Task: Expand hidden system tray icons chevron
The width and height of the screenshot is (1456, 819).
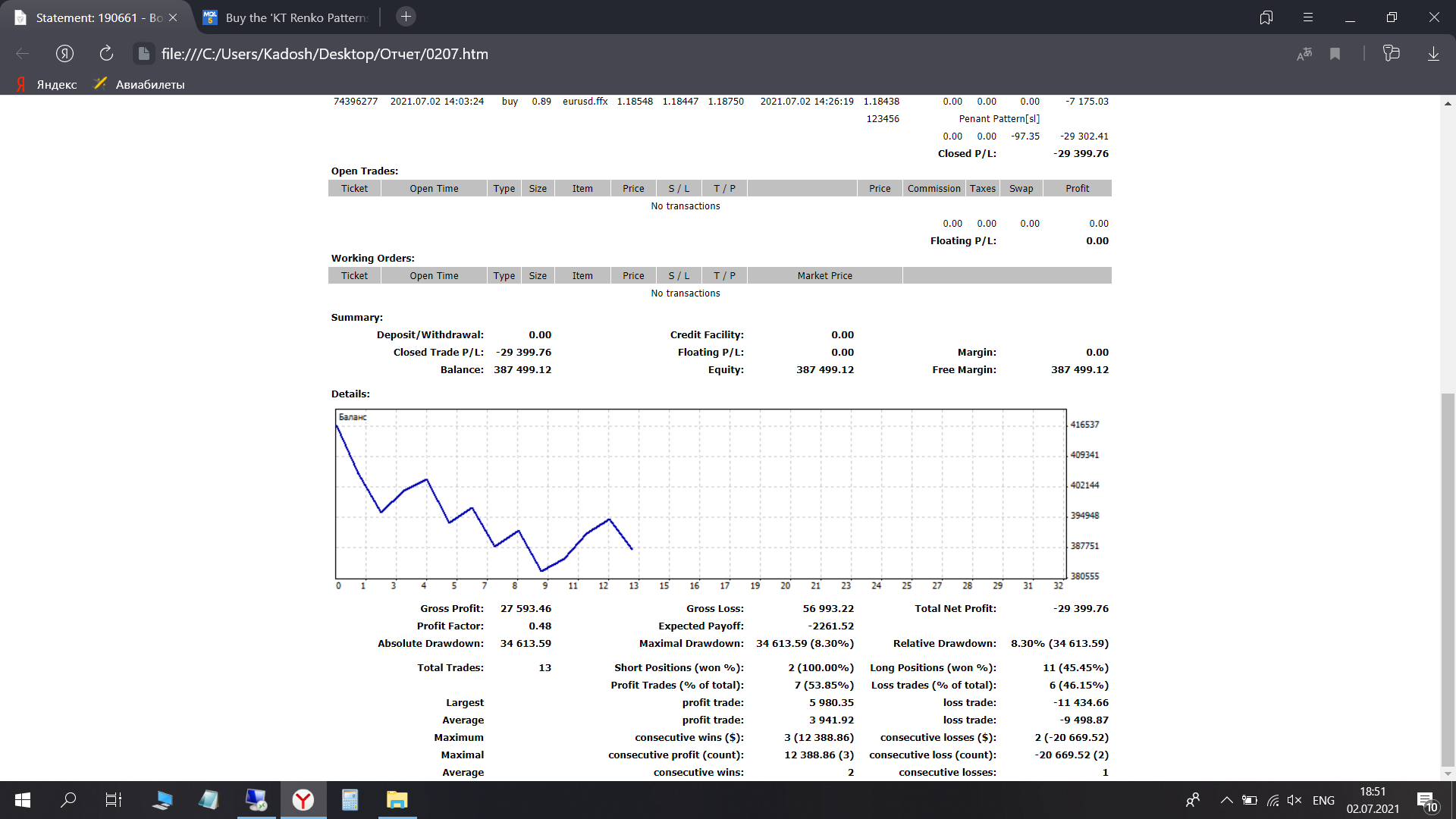Action: tap(1226, 800)
